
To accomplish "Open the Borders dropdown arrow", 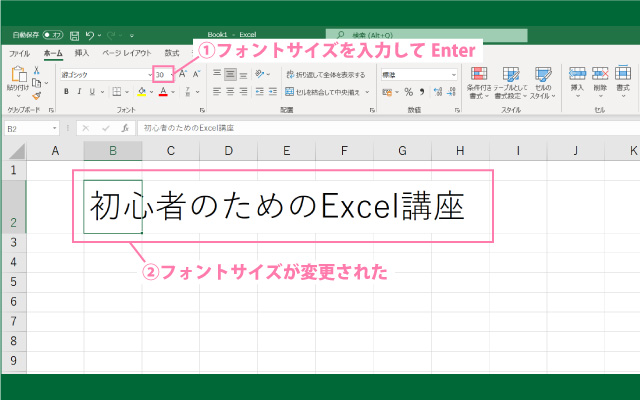I will click(127, 92).
